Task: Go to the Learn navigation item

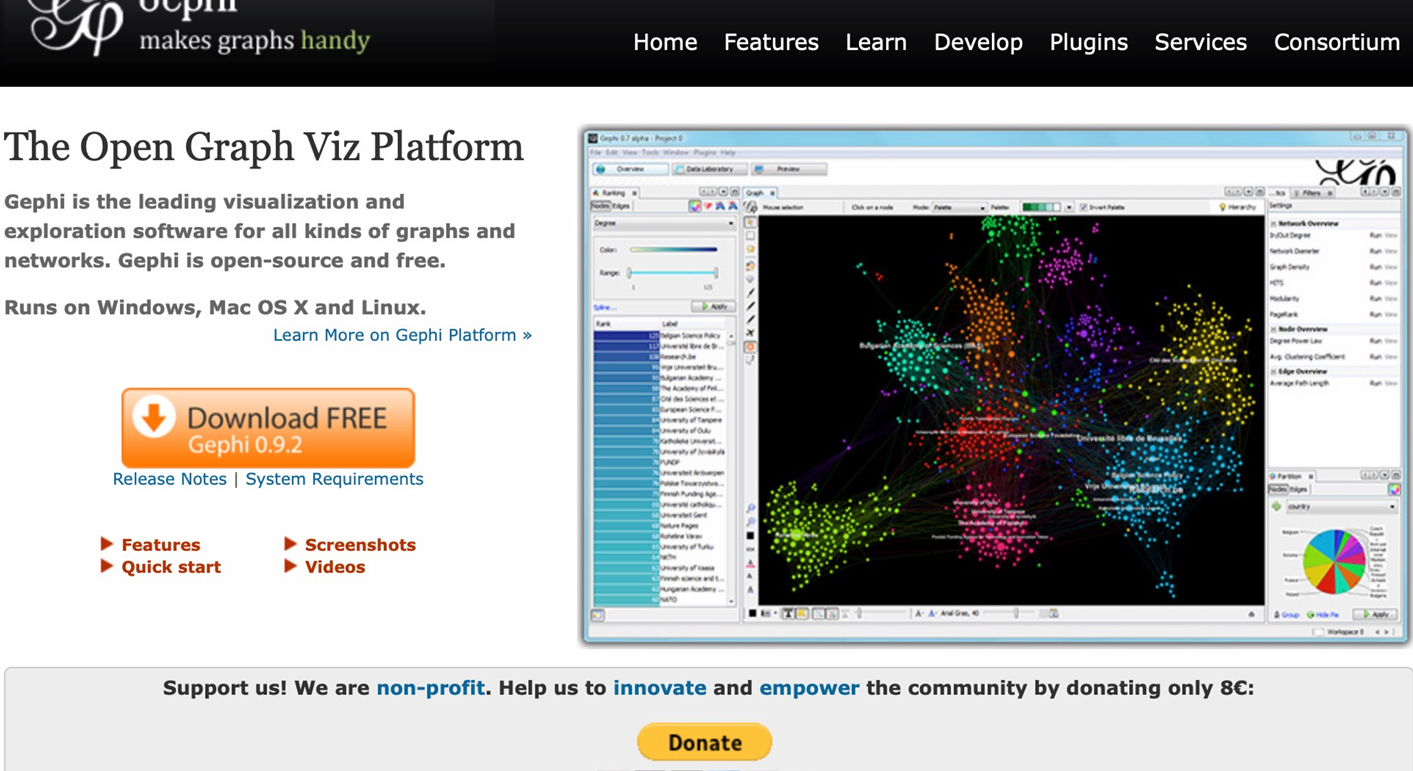Action: click(x=876, y=42)
